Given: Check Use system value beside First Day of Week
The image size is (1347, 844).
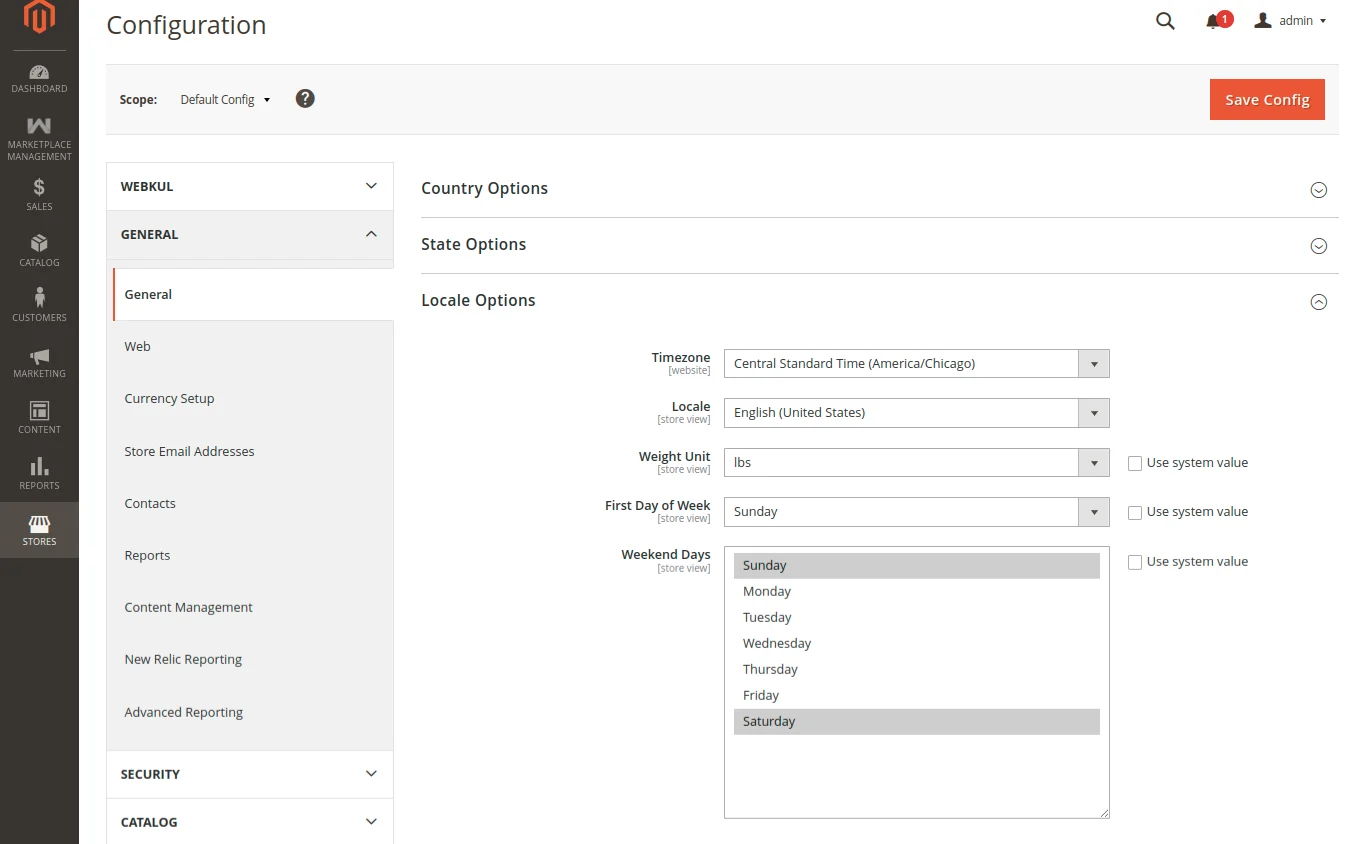Looking at the screenshot, I should pyautogui.click(x=1135, y=512).
